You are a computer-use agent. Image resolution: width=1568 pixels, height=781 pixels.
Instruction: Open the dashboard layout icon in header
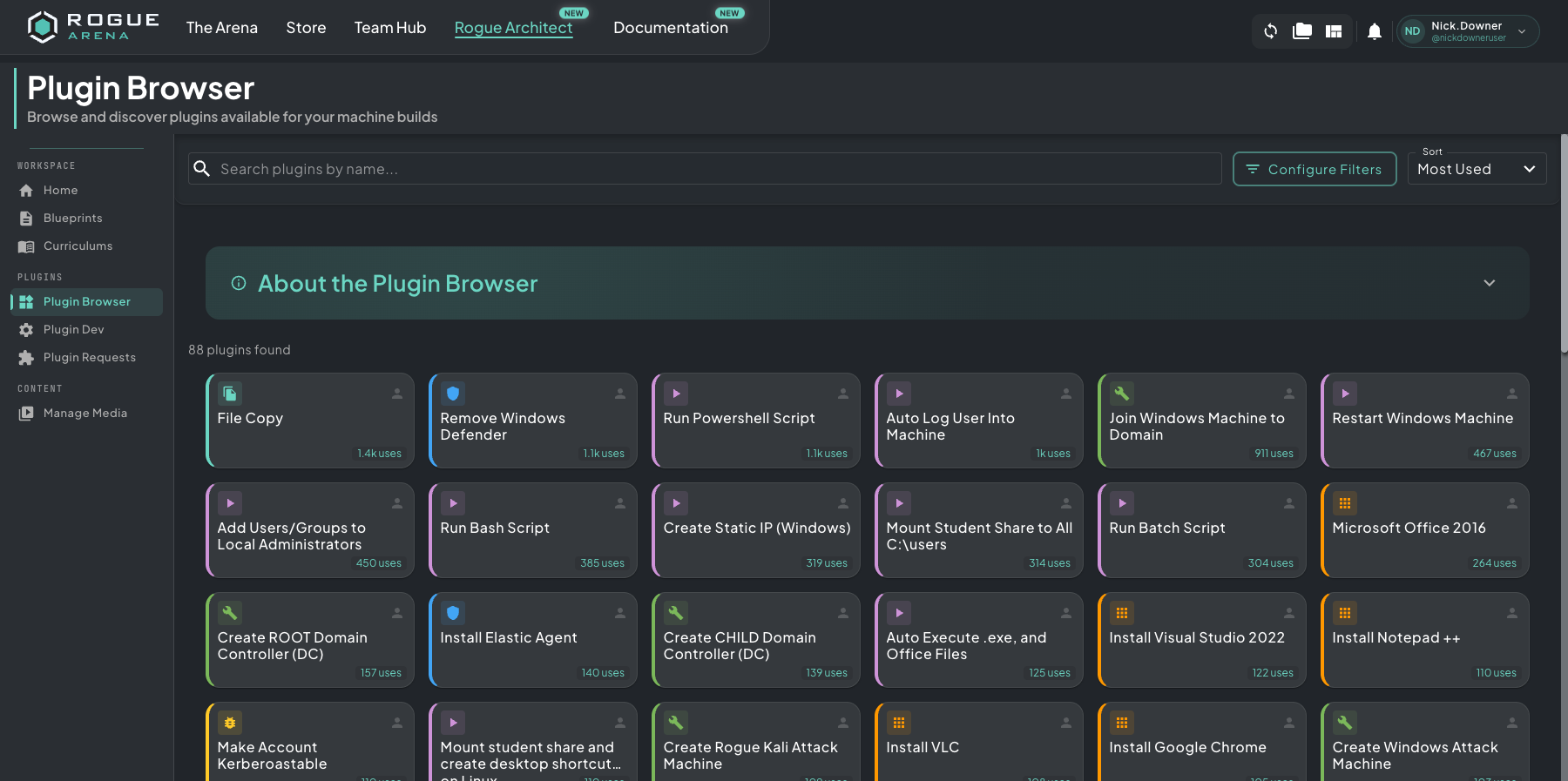tap(1334, 31)
